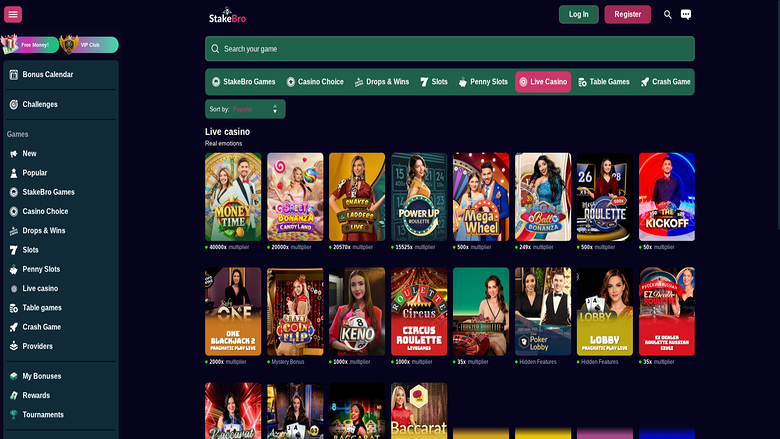Click the Live casino icon in sidebar

pyautogui.click(x=13, y=289)
